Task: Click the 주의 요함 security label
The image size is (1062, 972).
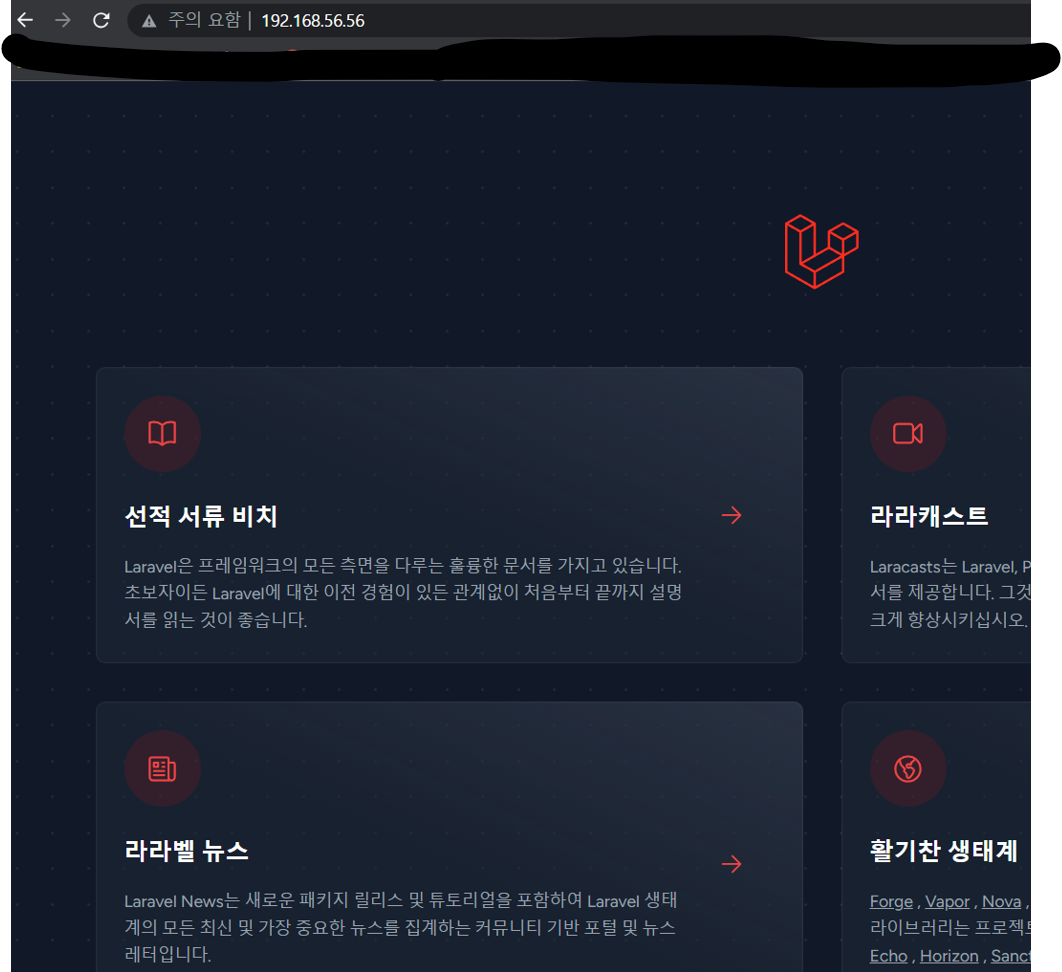Action: [x=205, y=20]
